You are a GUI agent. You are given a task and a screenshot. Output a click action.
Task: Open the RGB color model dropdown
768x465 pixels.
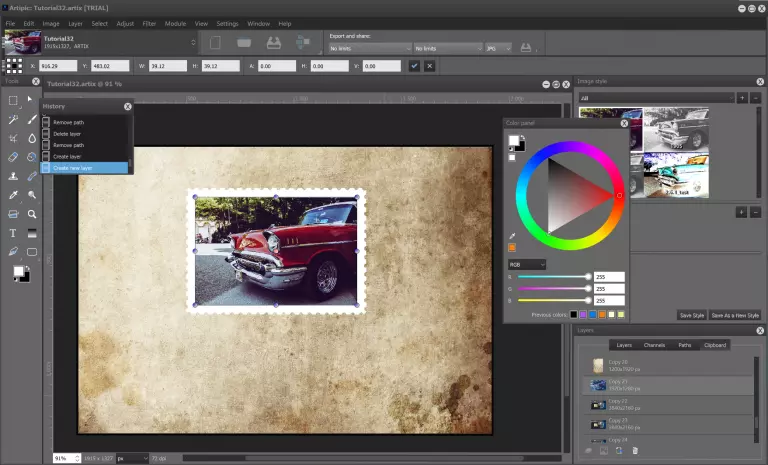pos(526,265)
